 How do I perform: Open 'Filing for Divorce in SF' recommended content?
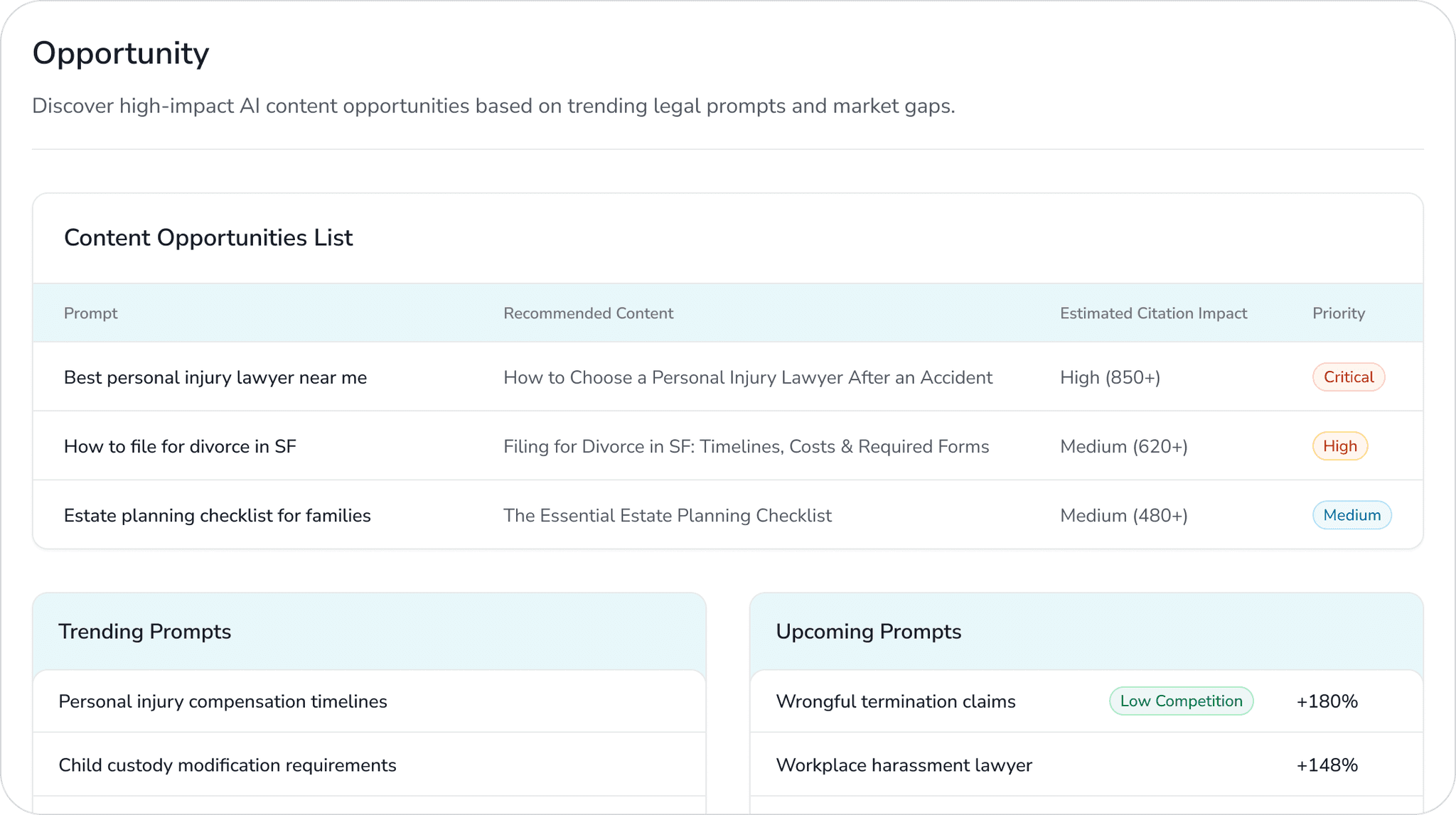click(746, 446)
